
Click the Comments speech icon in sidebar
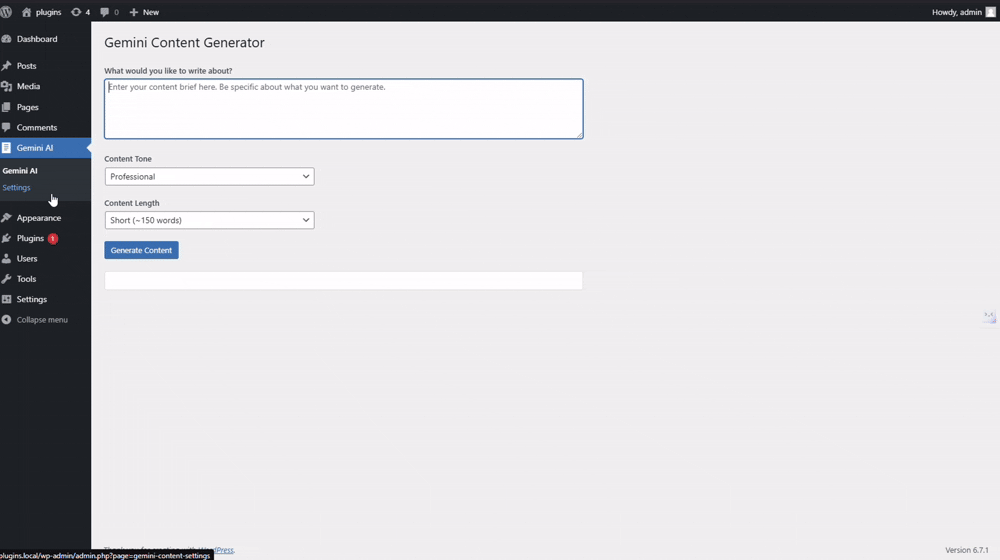(6, 128)
